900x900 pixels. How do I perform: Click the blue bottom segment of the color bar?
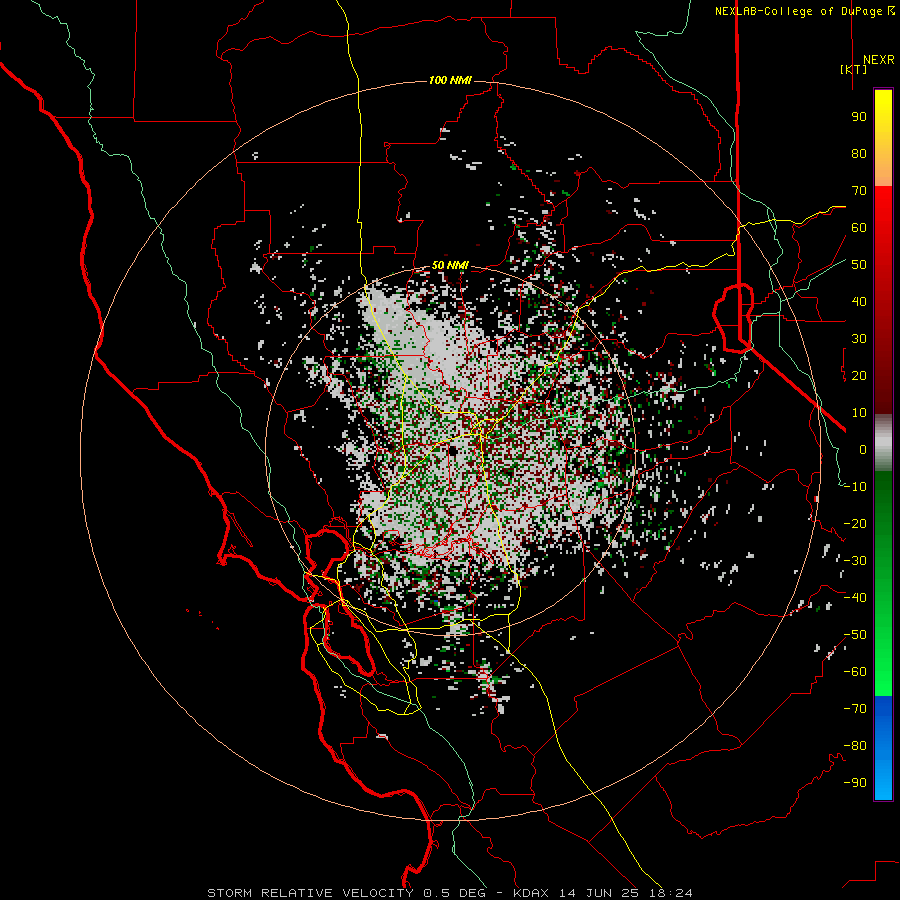tap(883, 747)
